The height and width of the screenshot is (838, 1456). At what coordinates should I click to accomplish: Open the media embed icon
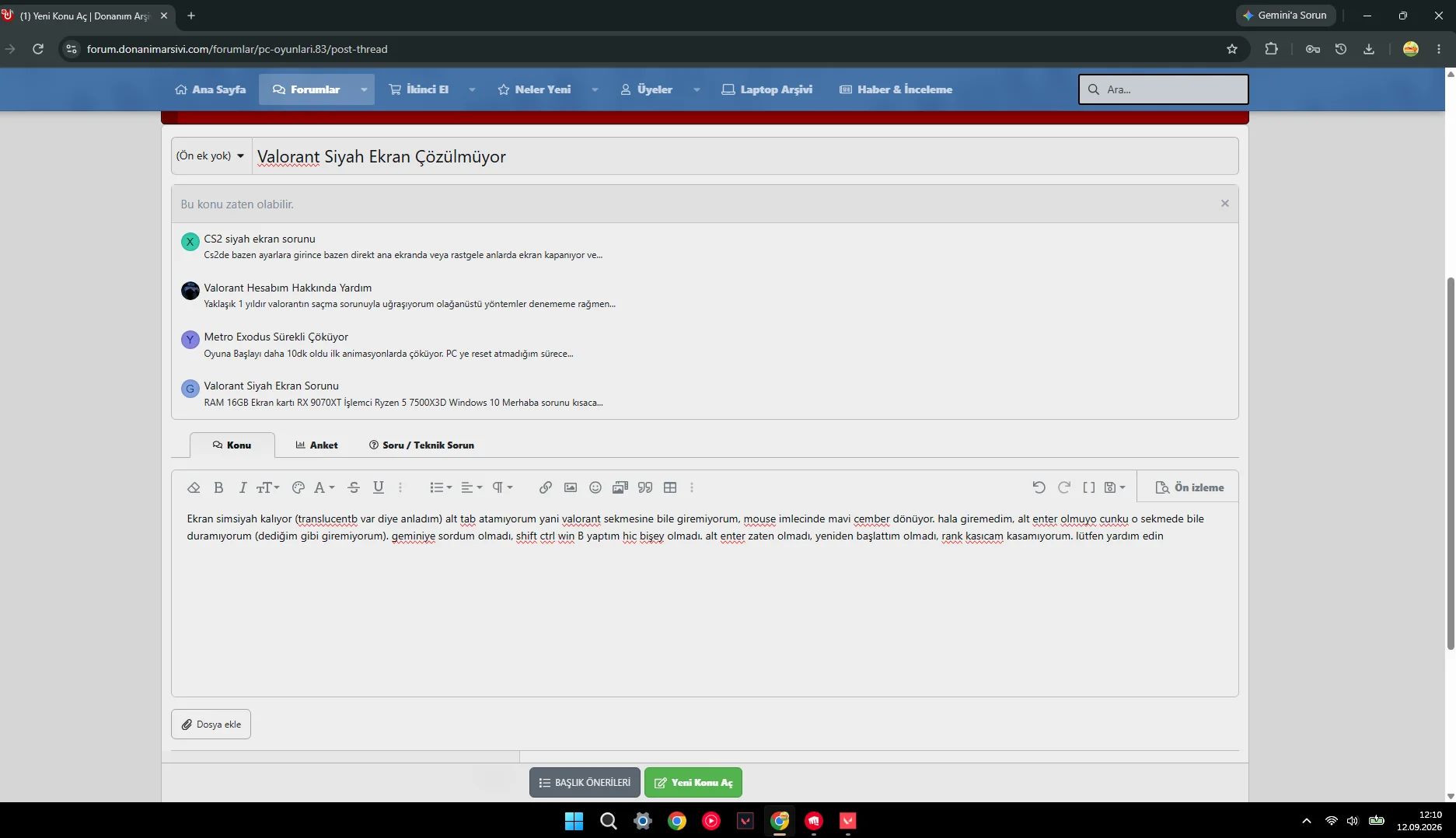[x=620, y=487]
